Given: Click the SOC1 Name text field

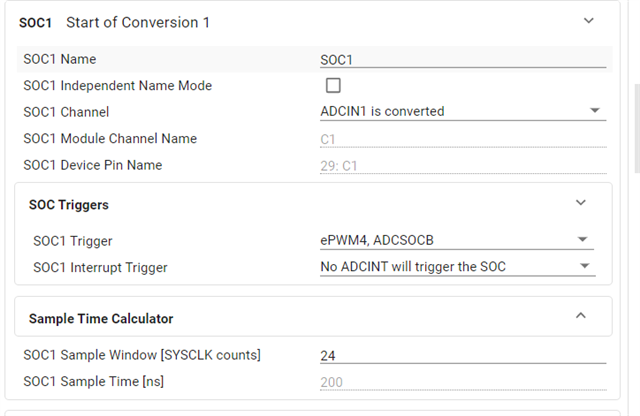Looking at the screenshot, I should 463,59.
